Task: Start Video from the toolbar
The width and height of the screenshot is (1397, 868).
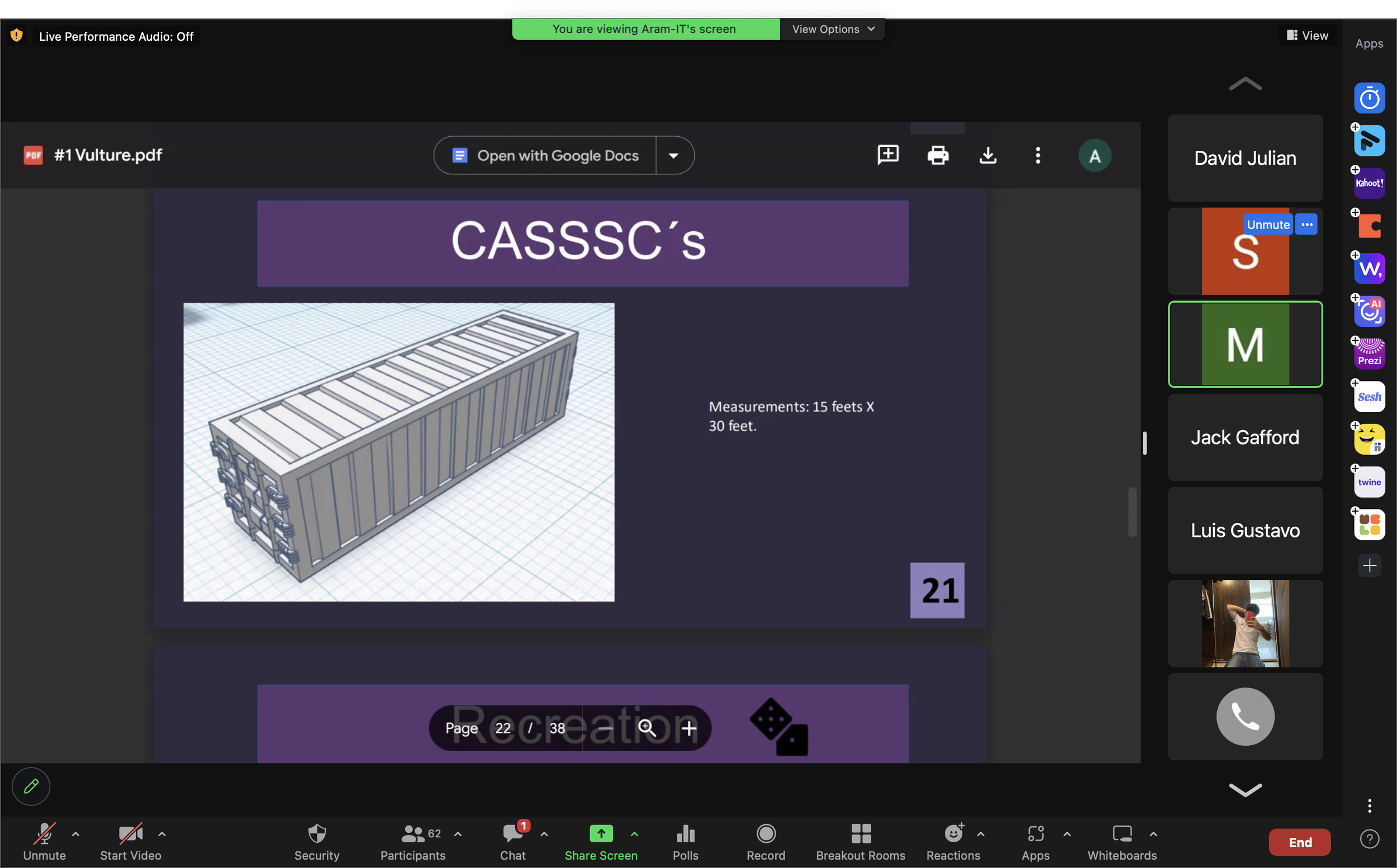Action: pyautogui.click(x=130, y=842)
